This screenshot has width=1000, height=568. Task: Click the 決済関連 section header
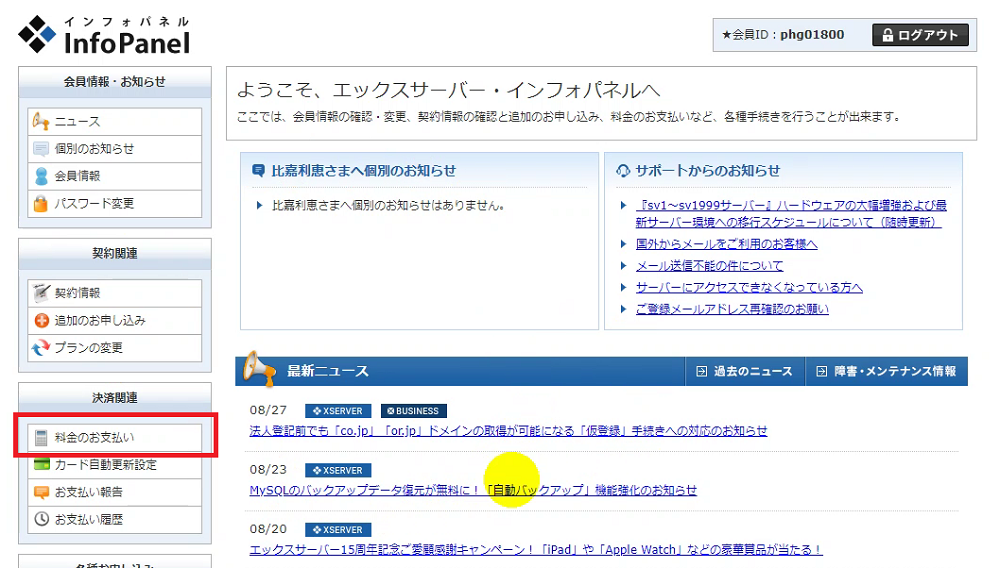(115, 398)
